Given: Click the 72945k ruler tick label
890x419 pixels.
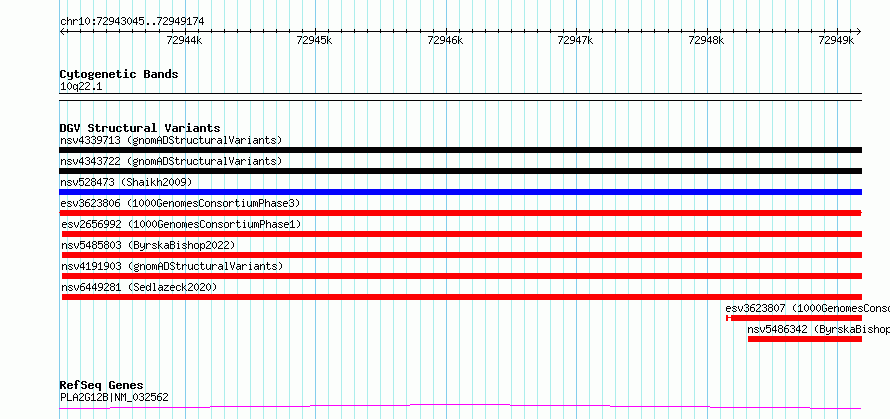Looking at the screenshot, I should [314, 40].
